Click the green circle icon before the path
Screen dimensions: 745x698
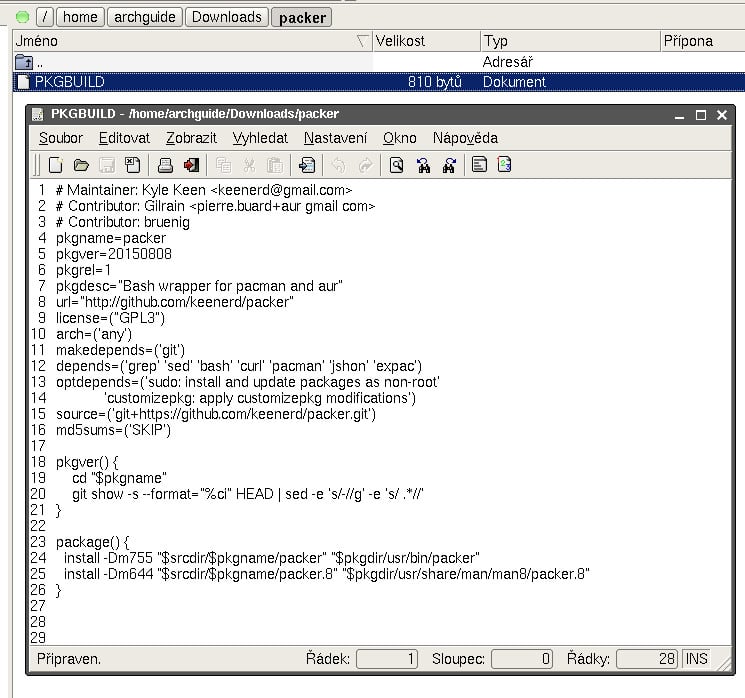(x=22, y=18)
